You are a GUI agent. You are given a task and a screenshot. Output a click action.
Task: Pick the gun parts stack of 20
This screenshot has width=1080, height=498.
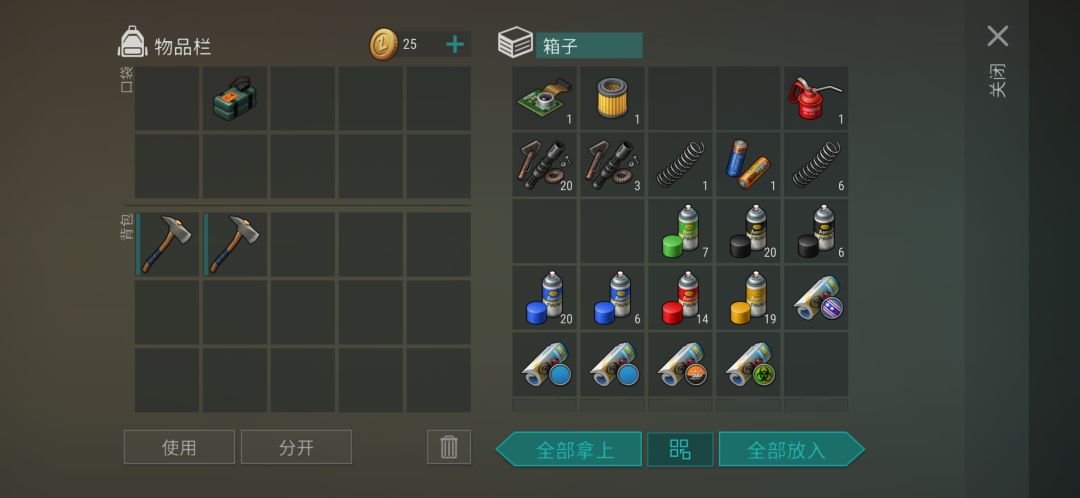click(x=545, y=165)
